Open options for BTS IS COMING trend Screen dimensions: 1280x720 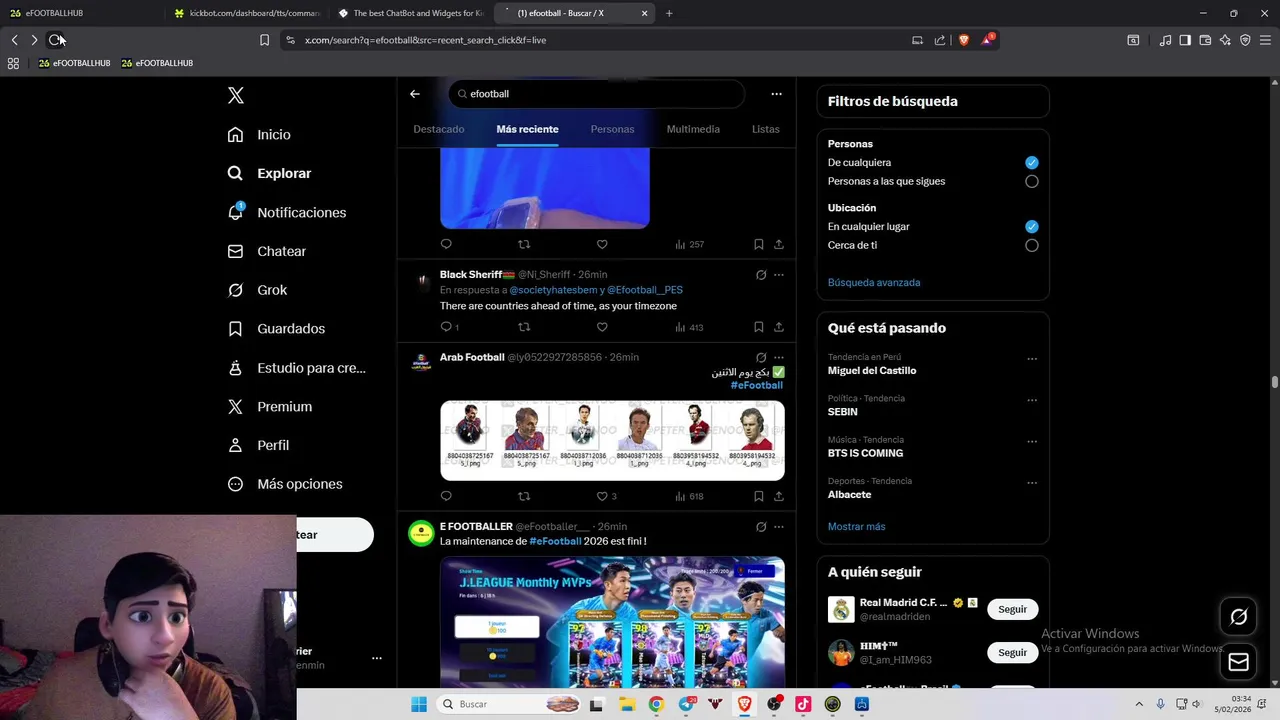pos(1031,441)
